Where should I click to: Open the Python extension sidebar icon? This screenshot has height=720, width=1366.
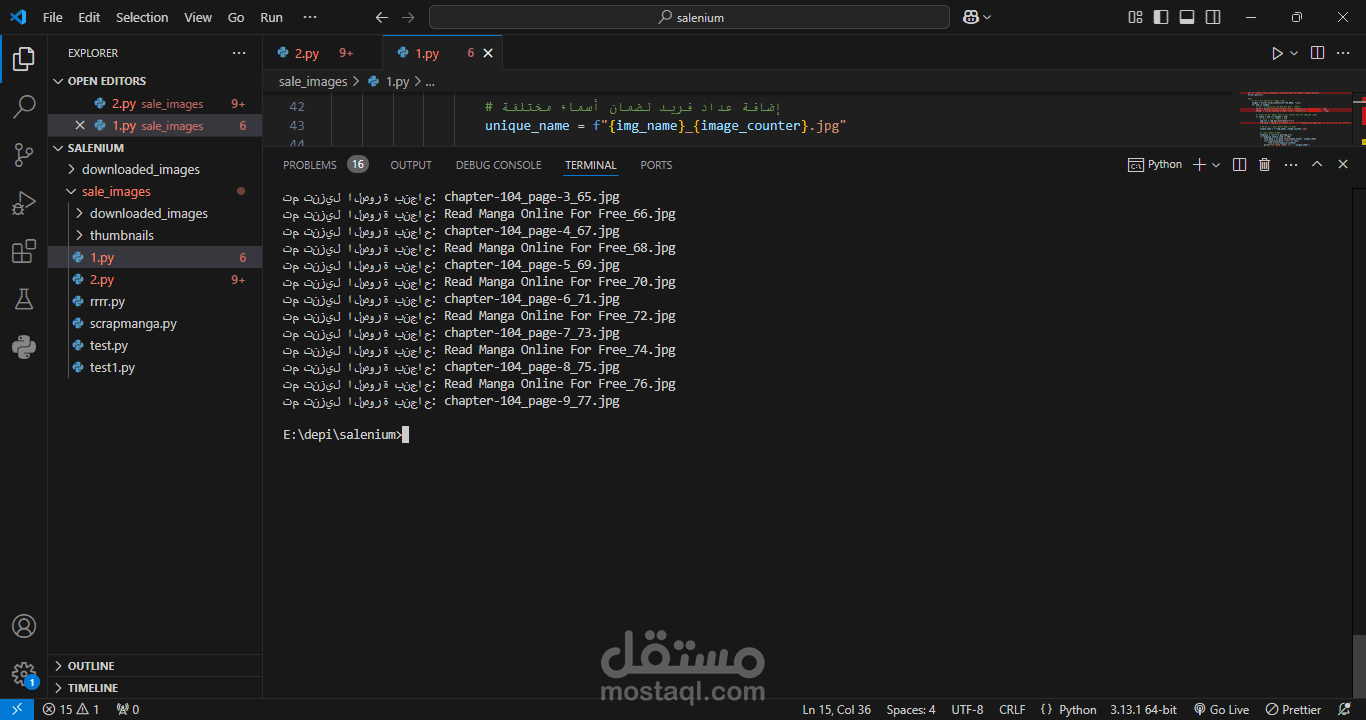coord(24,346)
